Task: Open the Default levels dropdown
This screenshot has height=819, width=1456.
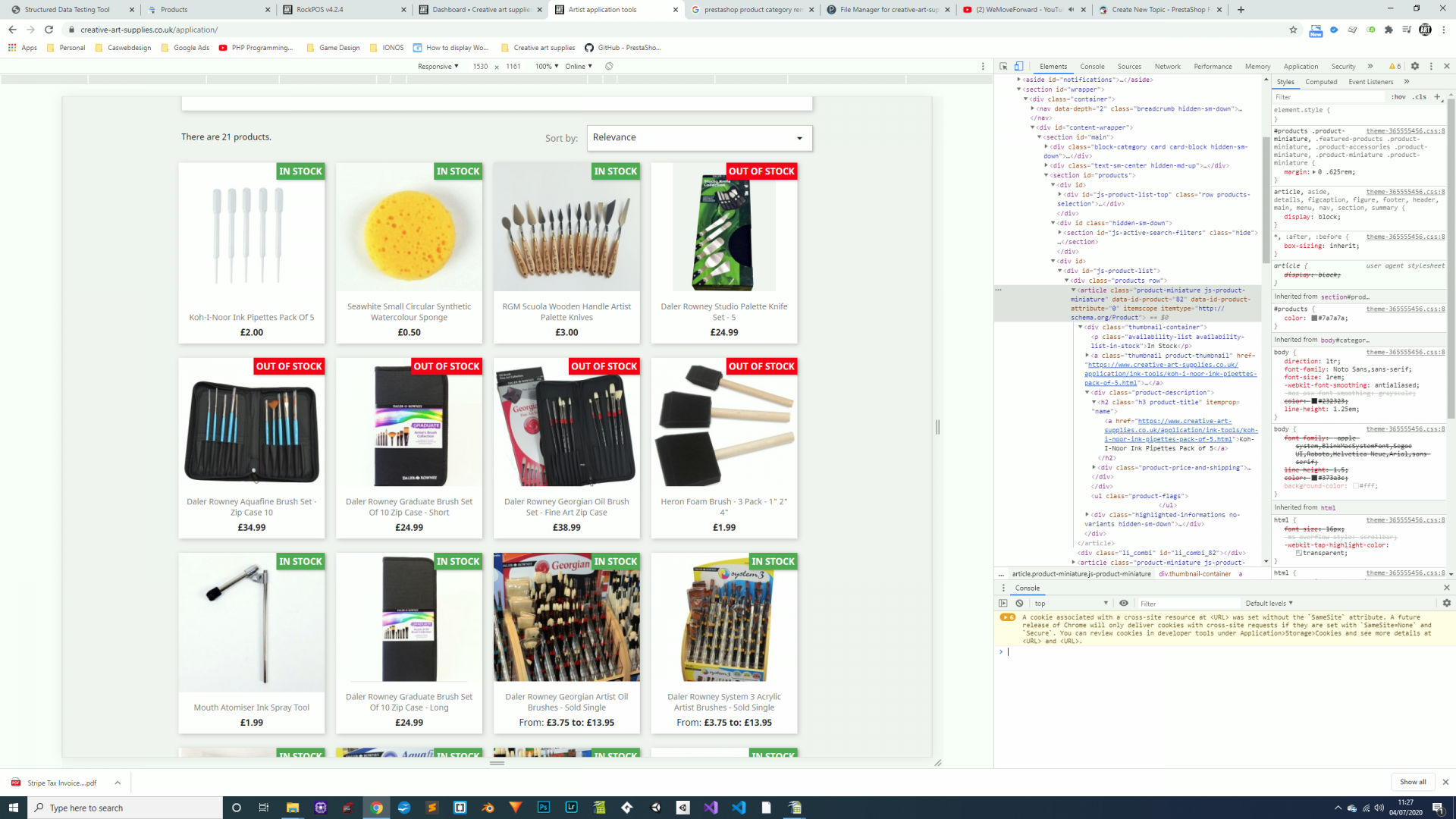Action: pyautogui.click(x=1269, y=604)
